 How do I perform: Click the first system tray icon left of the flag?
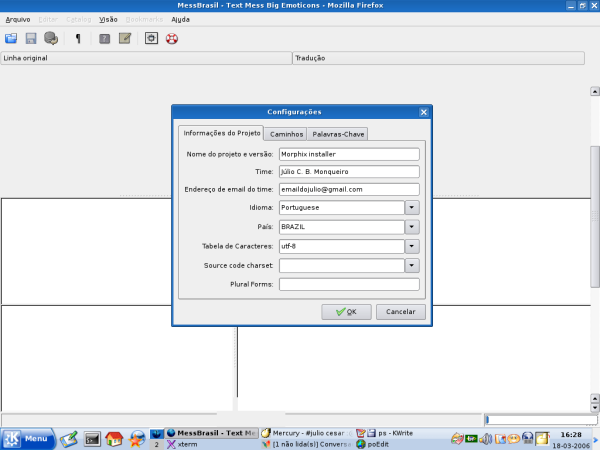pos(457,439)
